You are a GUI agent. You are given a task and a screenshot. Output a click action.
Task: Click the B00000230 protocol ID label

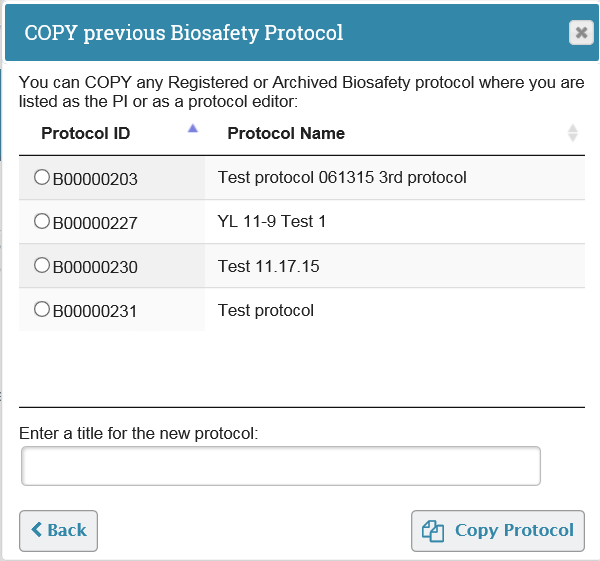tap(95, 267)
